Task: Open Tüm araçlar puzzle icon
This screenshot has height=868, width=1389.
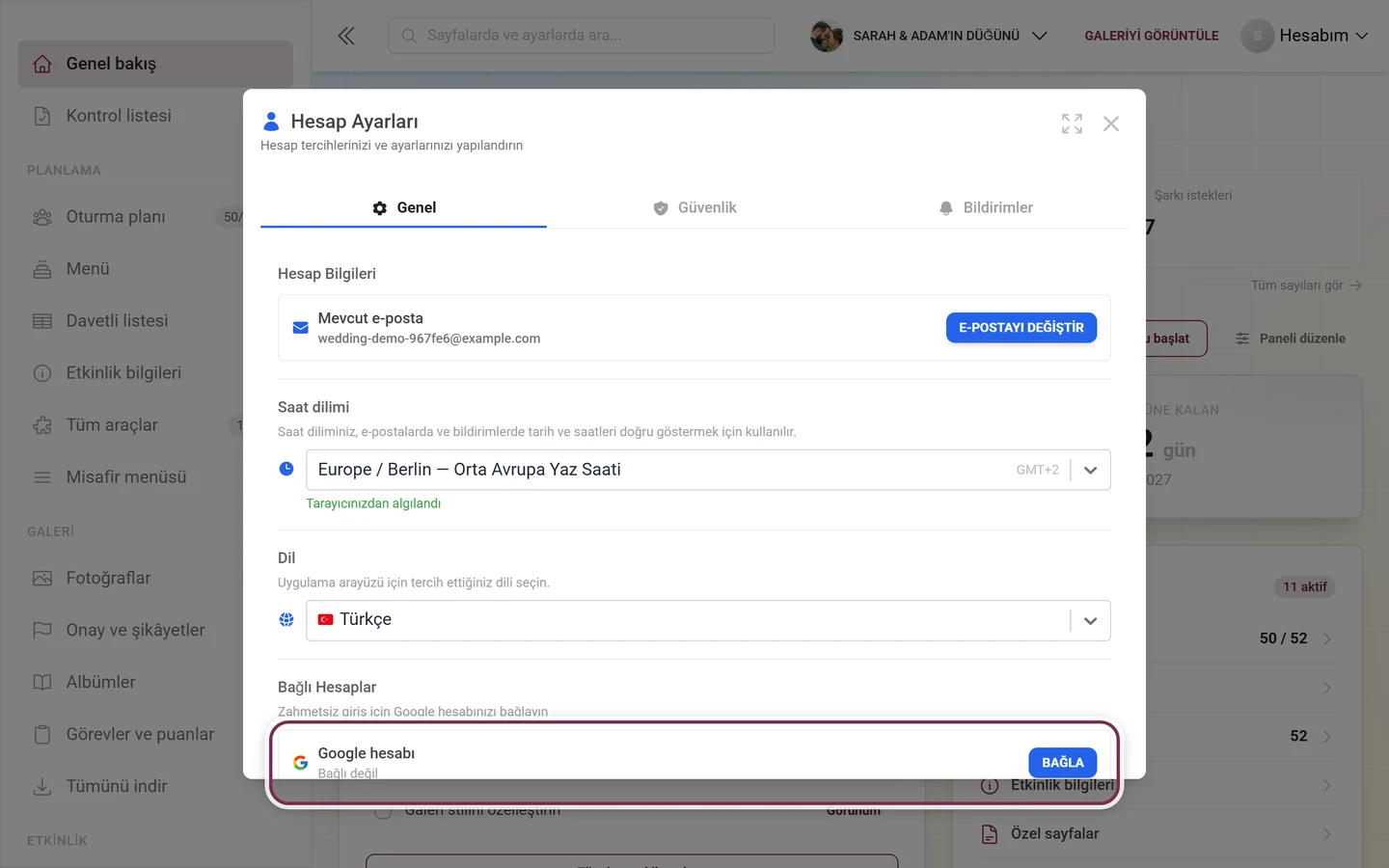Action: (42, 425)
